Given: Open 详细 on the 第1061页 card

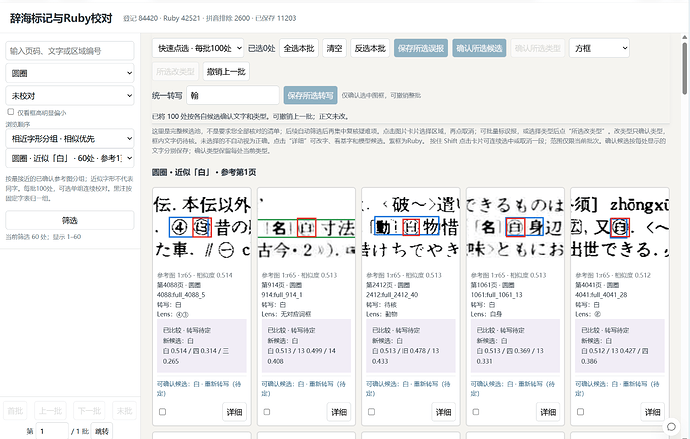Looking at the screenshot, I should (548, 412).
